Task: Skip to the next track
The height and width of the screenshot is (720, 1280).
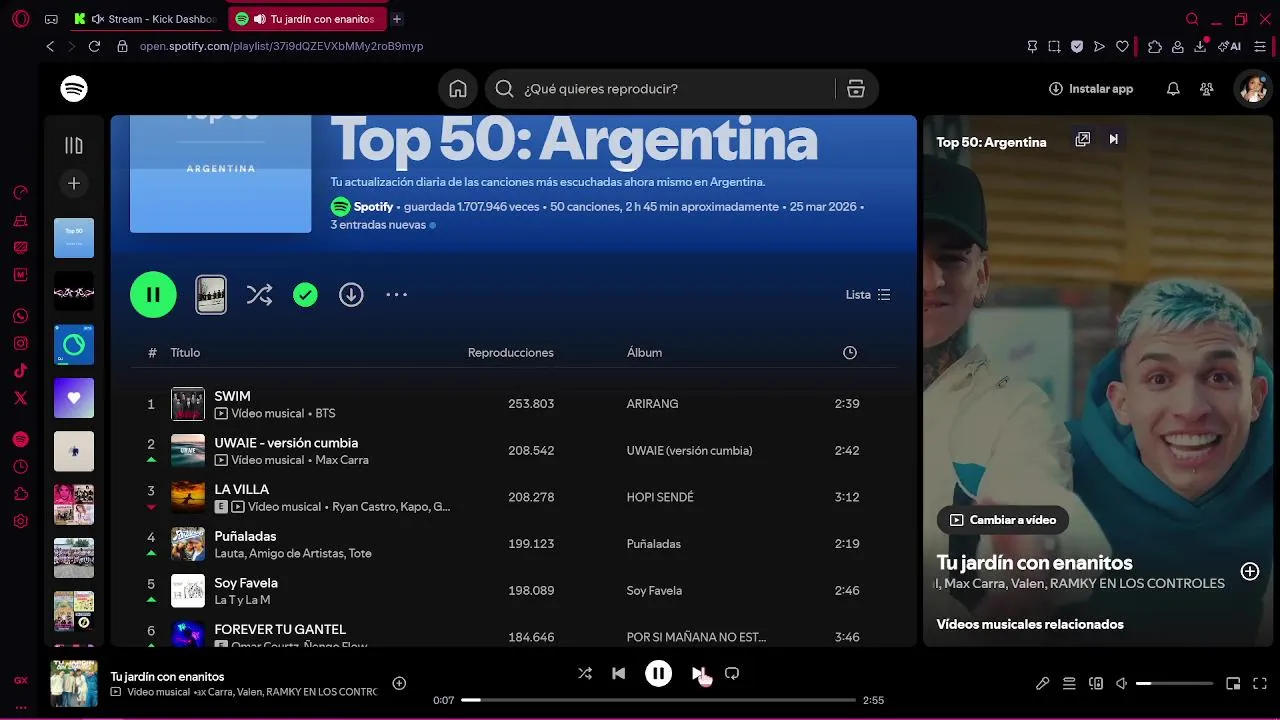Action: [698, 674]
